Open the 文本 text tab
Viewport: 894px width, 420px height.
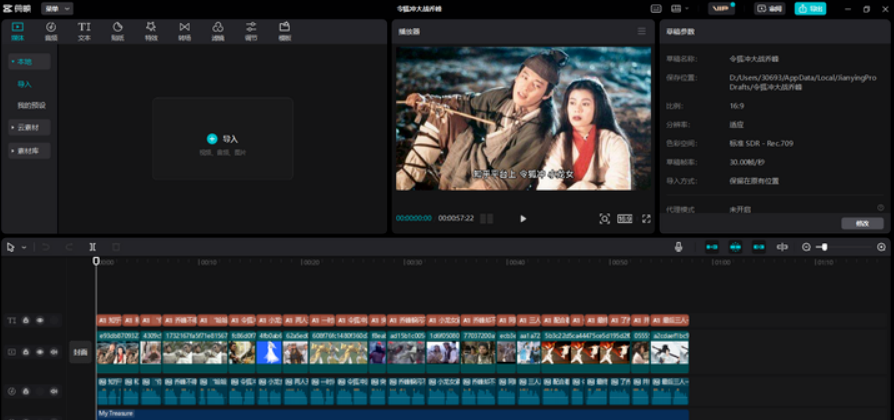(84, 31)
